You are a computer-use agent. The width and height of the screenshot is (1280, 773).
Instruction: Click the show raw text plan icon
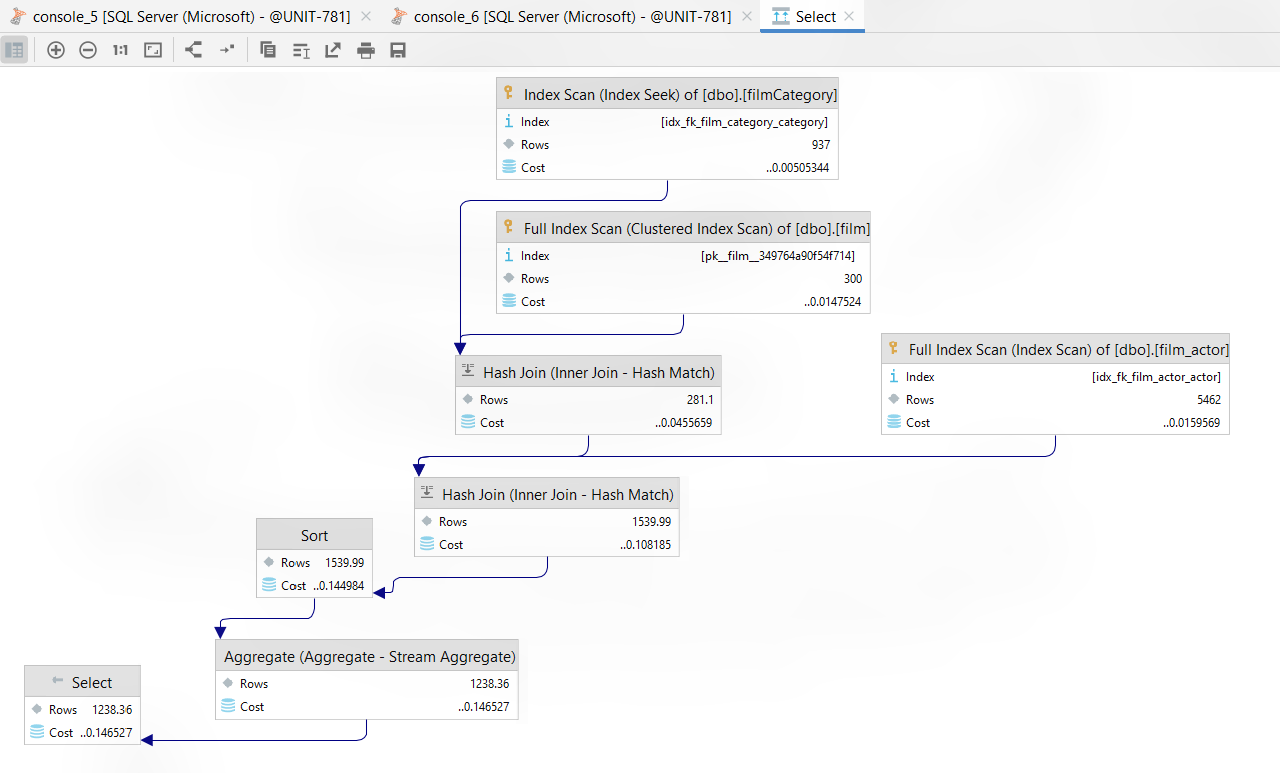pyautogui.click(x=301, y=50)
